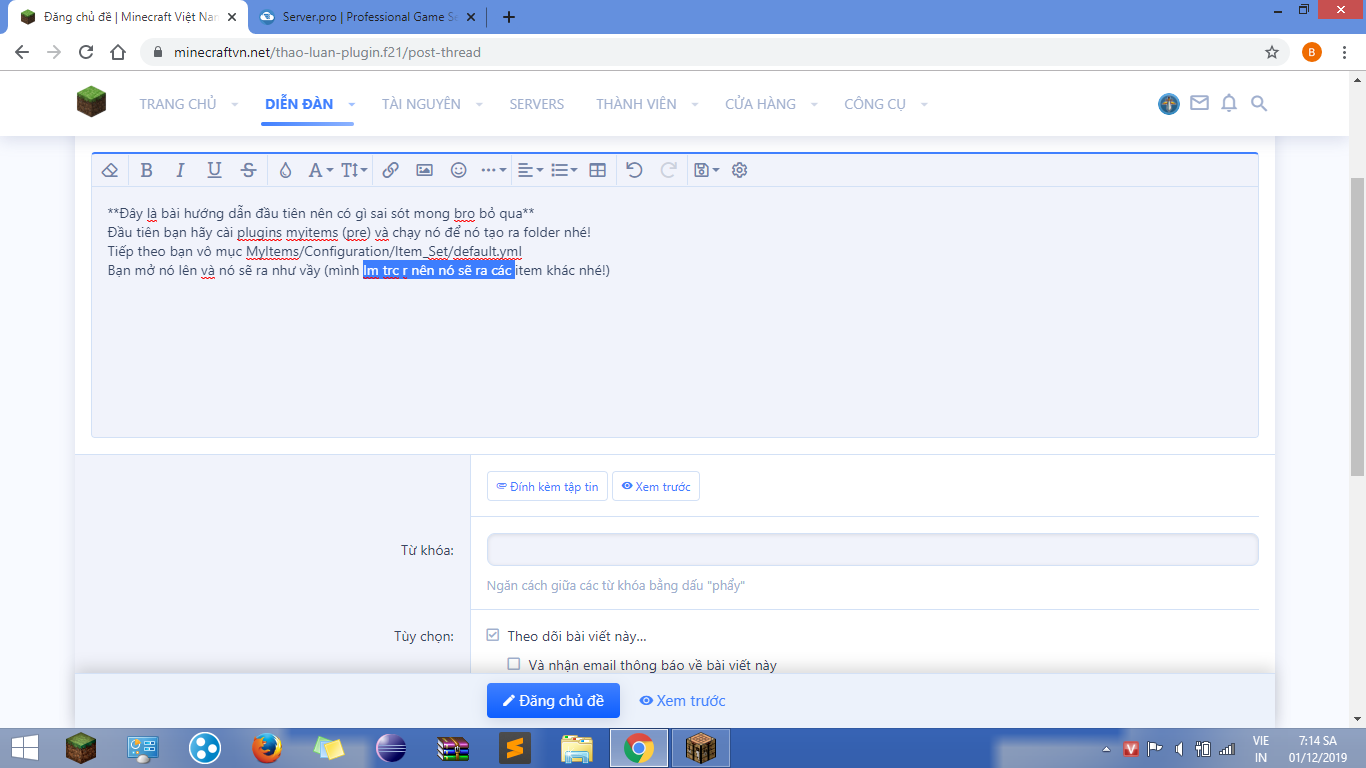Insert a table in the editor

(x=598, y=170)
